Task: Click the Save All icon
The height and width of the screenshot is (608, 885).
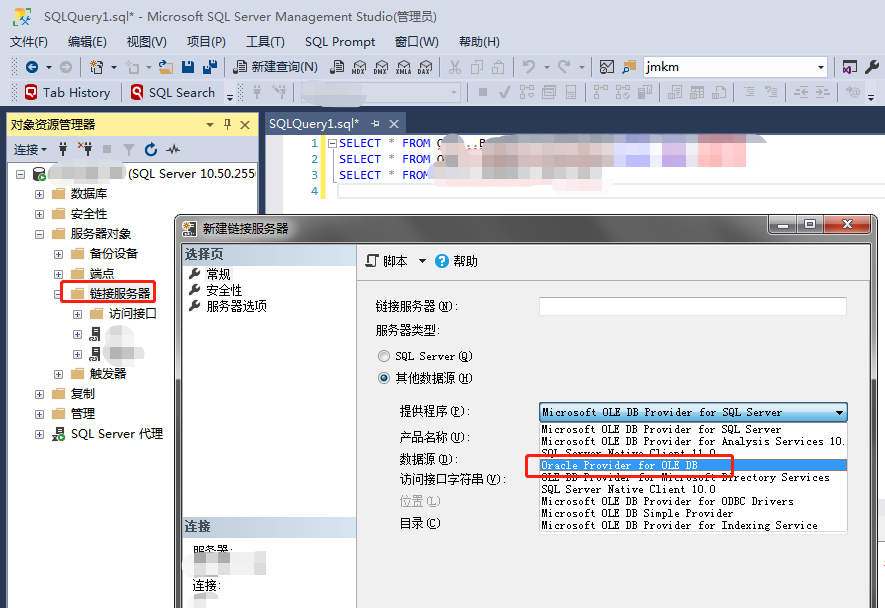Action: [210, 67]
